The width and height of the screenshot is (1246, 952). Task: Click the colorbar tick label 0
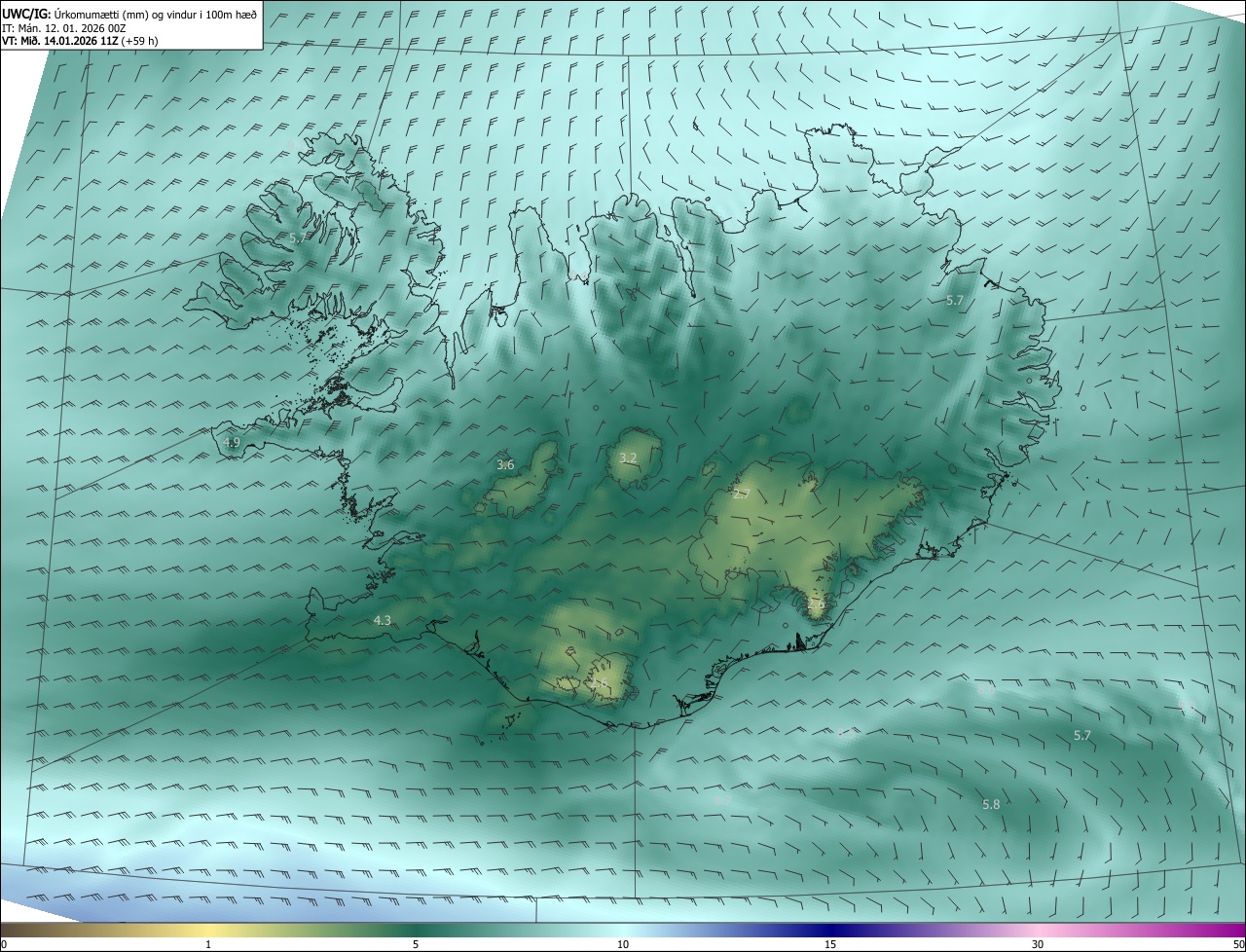(4, 945)
